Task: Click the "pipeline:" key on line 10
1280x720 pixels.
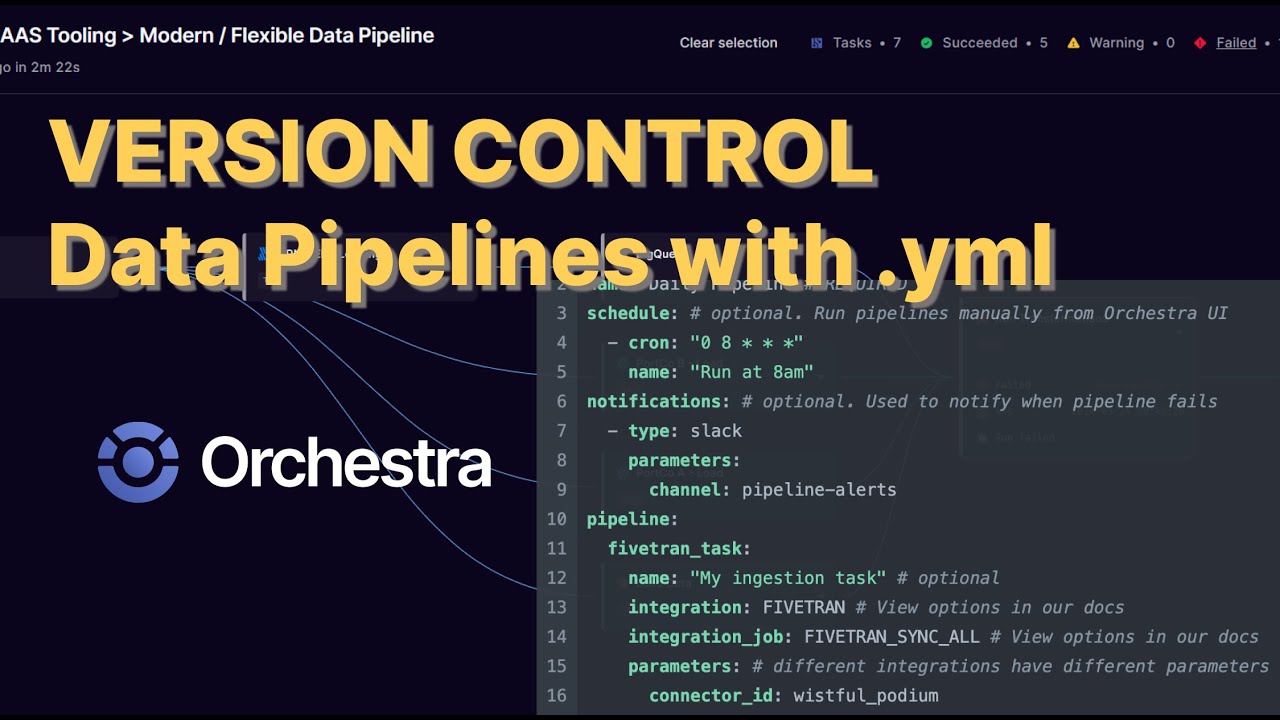Action: tap(632, 519)
